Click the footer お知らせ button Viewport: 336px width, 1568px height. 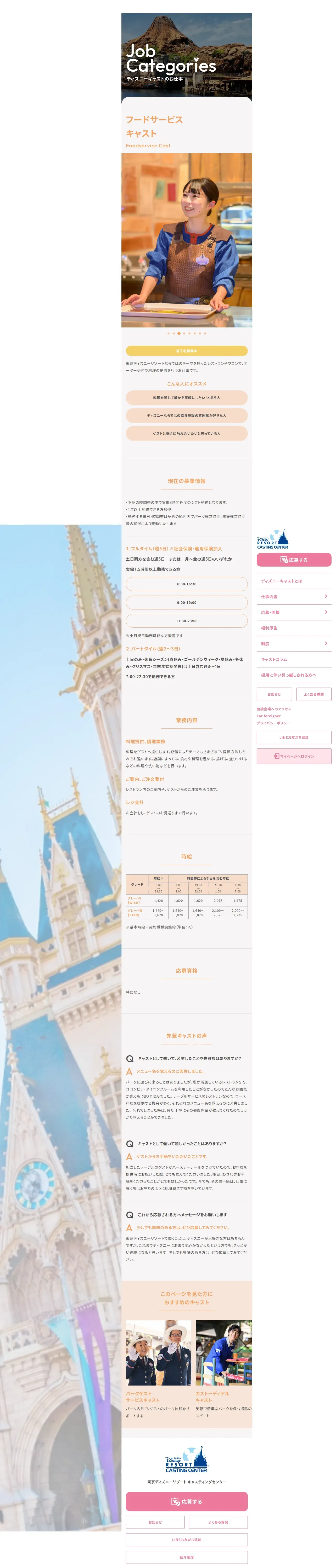155,1522
